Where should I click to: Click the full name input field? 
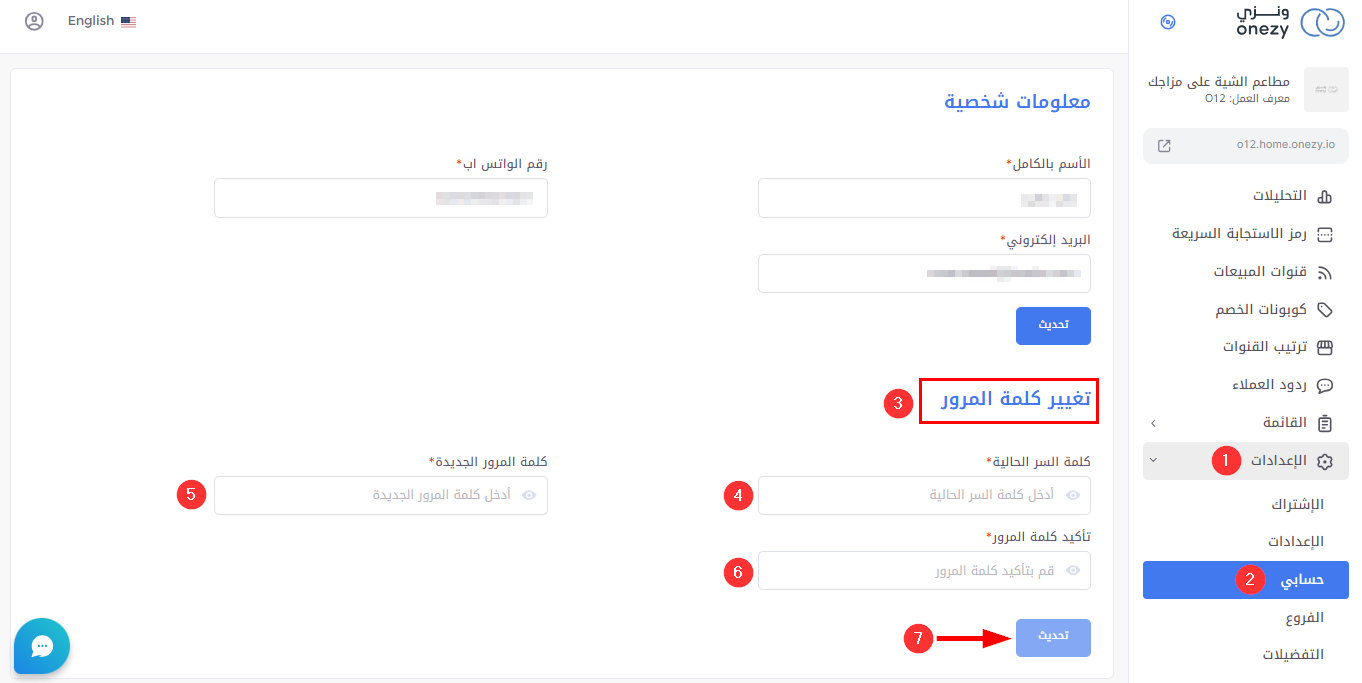(923, 198)
